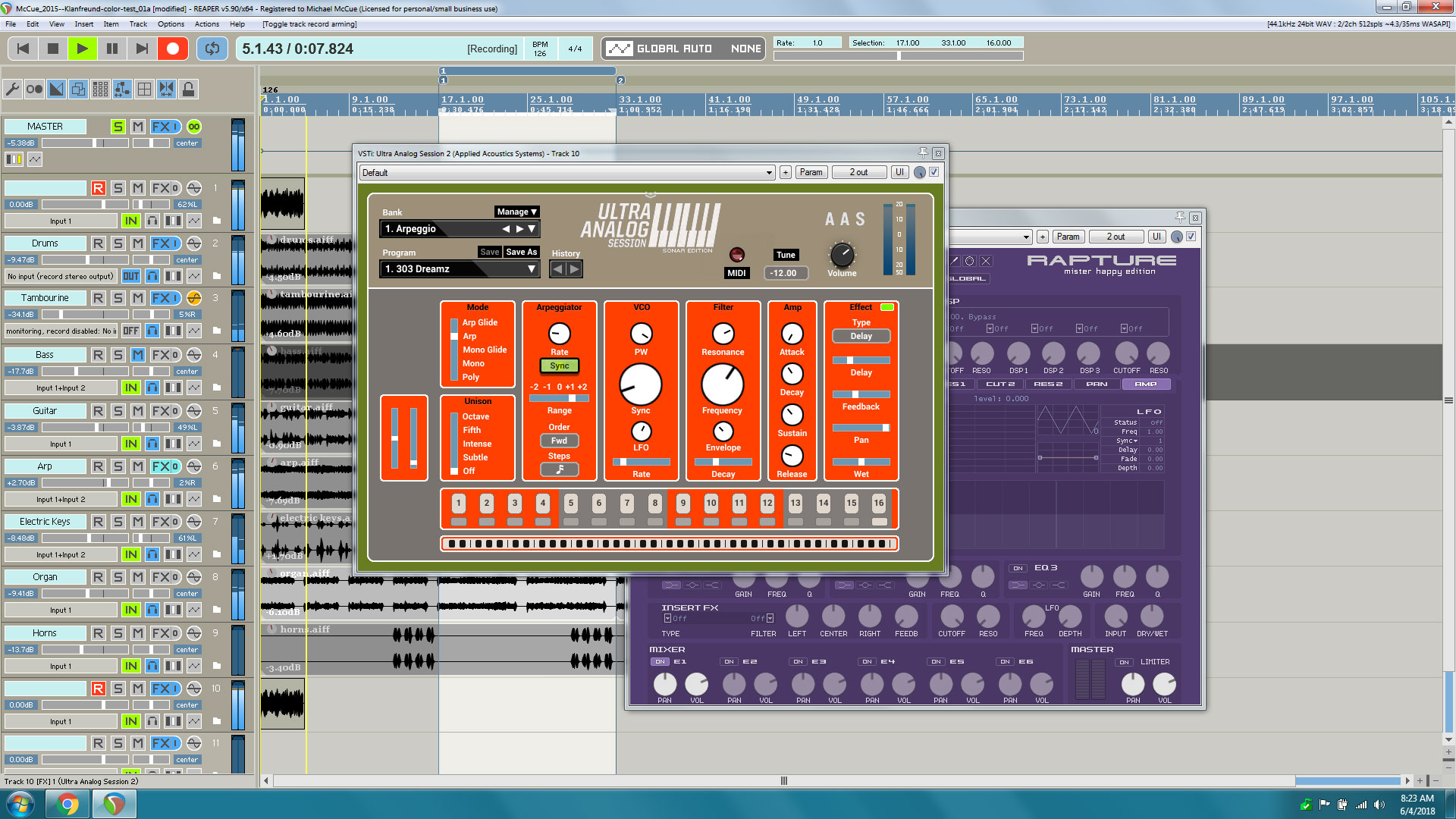Toggle the Effect on/off indicator light
This screenshot has width=1456, height=819.
tap(886, 307)
